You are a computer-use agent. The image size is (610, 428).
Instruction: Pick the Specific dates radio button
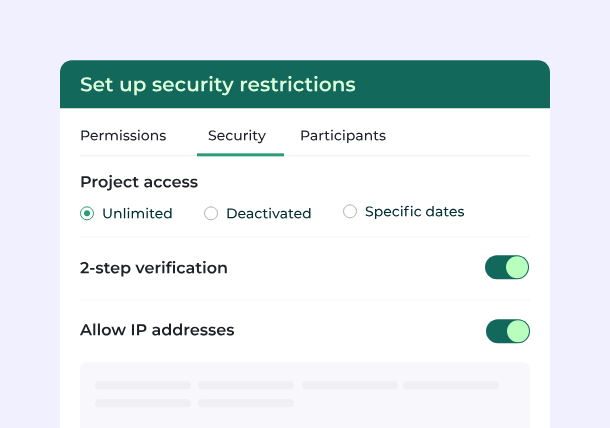coord(350,211)
